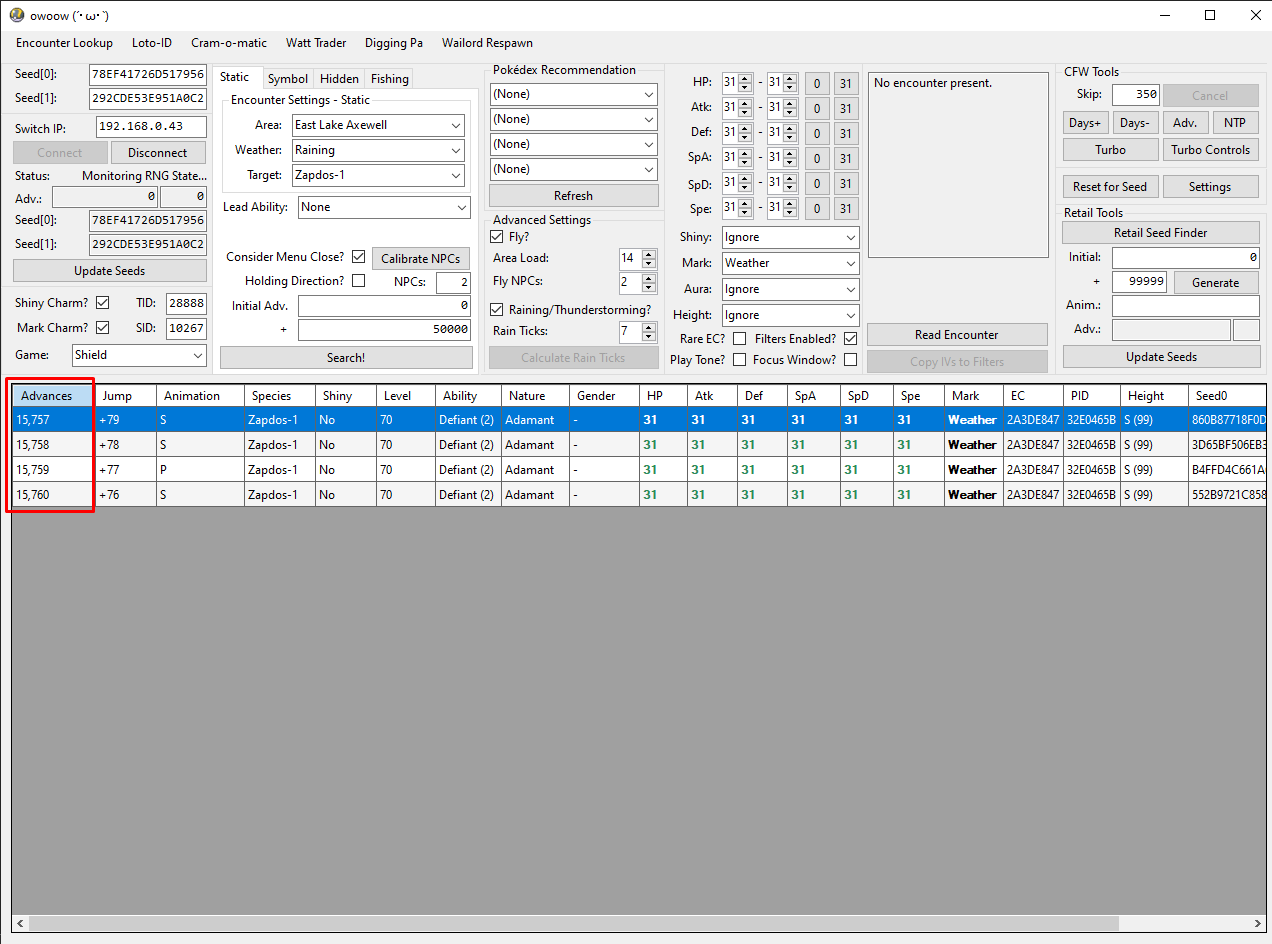
Task: Click the Calibrate NPCs button
Action: [420, 258]
